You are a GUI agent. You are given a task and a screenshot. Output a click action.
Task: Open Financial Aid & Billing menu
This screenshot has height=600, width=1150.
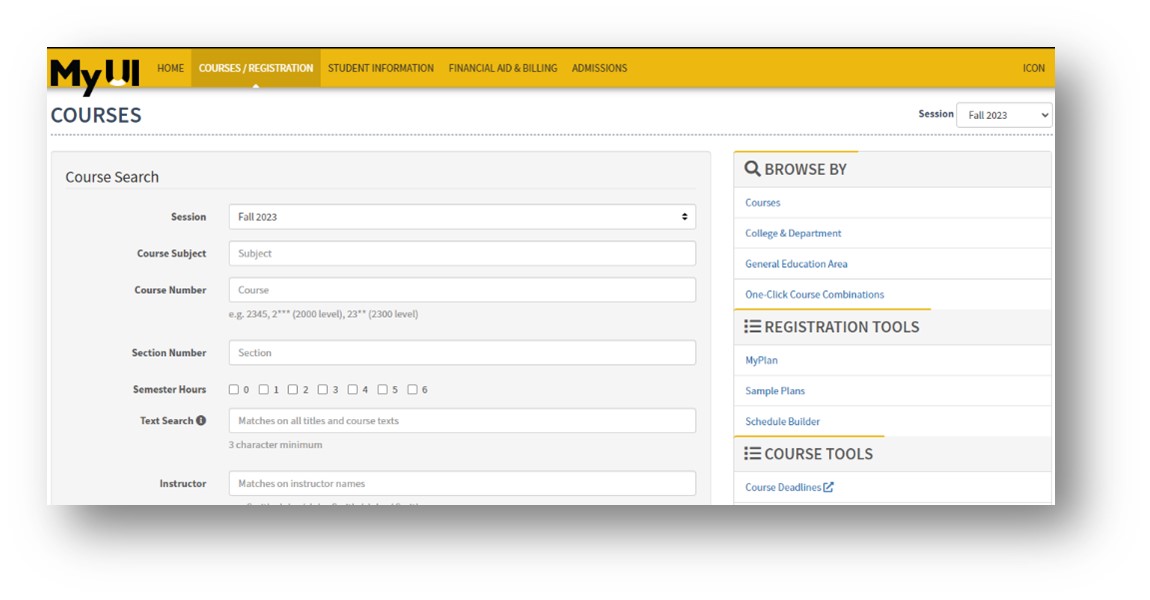pos(503,68)
